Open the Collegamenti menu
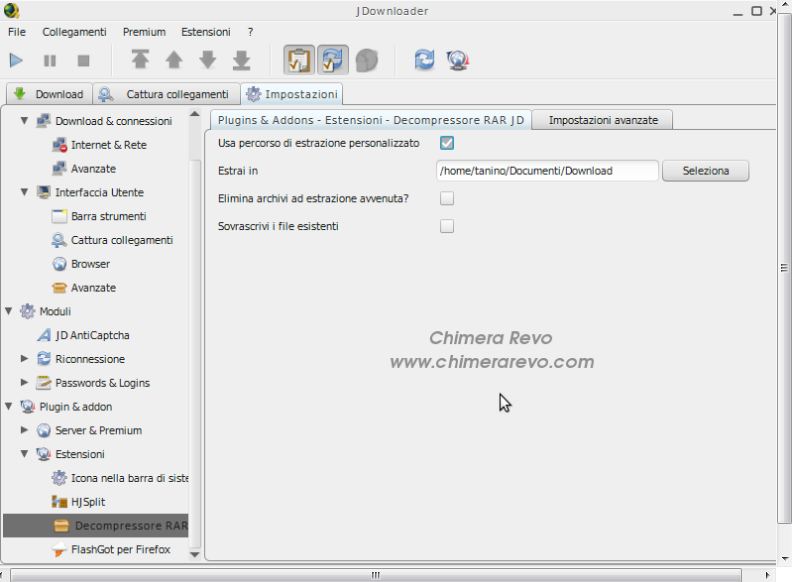This screenshot has height=582, width=792. point(74,32)
